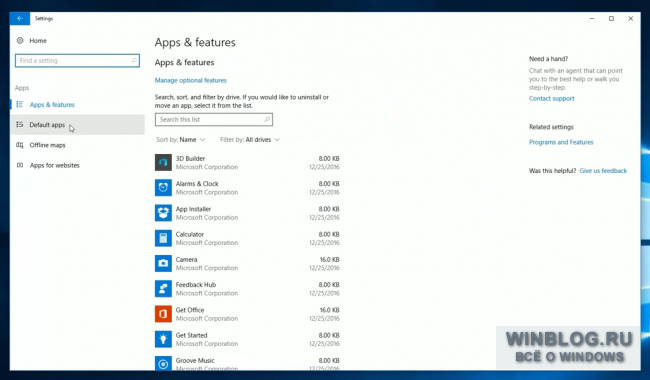Click the 8.00 KB size of Feedback Hub
The height and width of the screenshot is (380, 650).
point(329,285)
